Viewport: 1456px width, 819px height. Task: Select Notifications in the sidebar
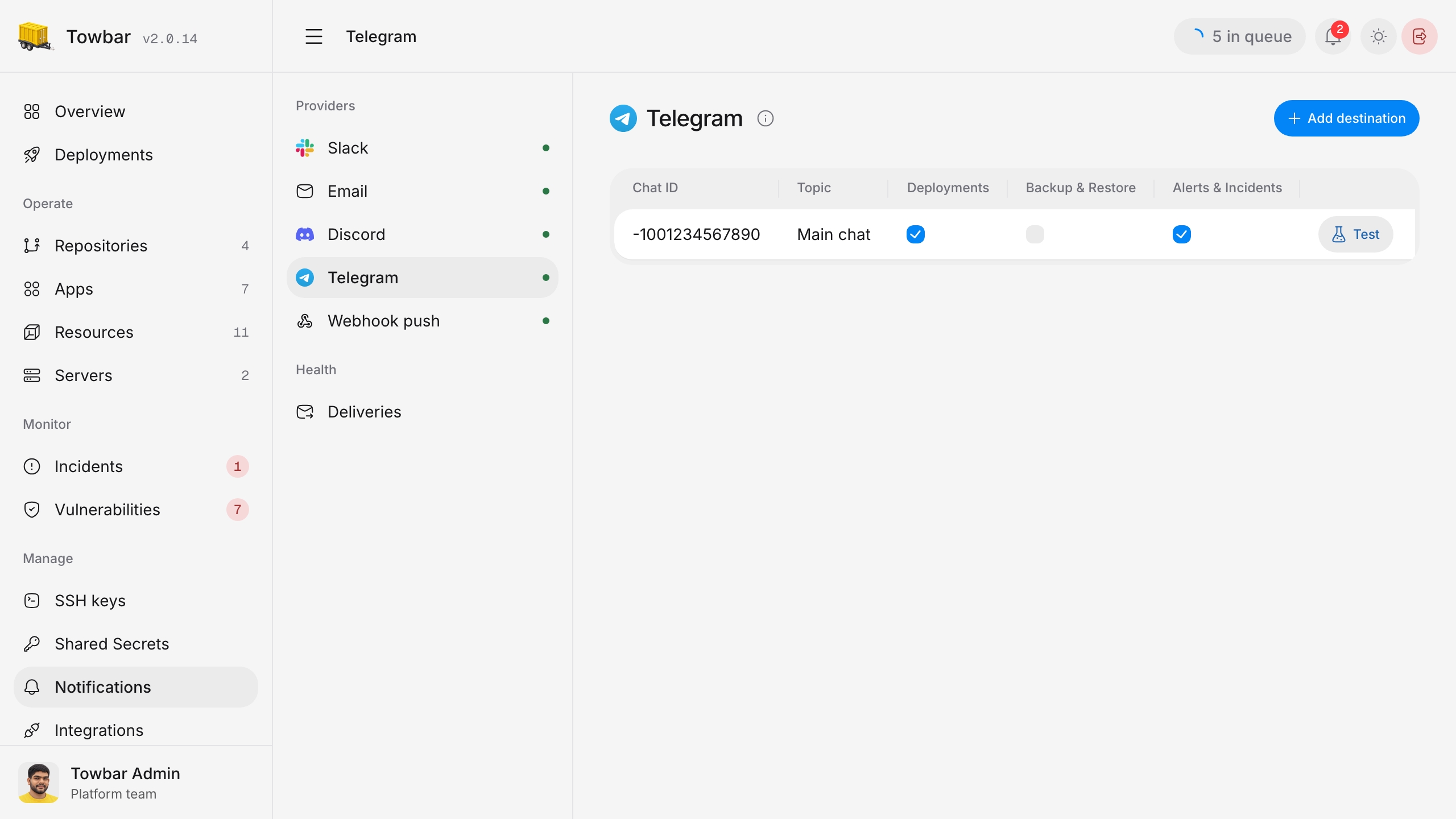coord(136,687)
